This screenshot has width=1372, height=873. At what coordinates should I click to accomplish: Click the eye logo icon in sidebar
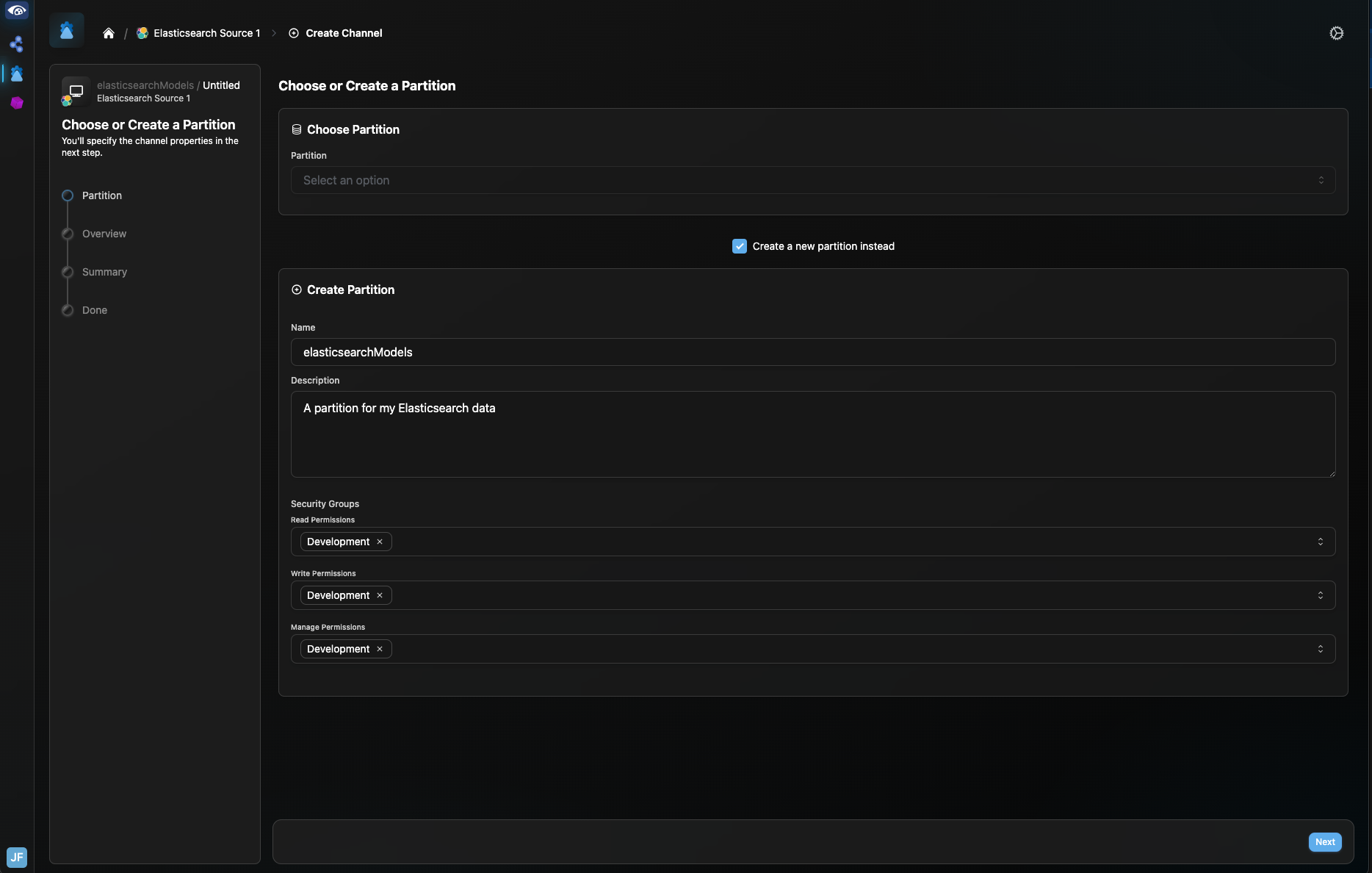coord(16,11)
